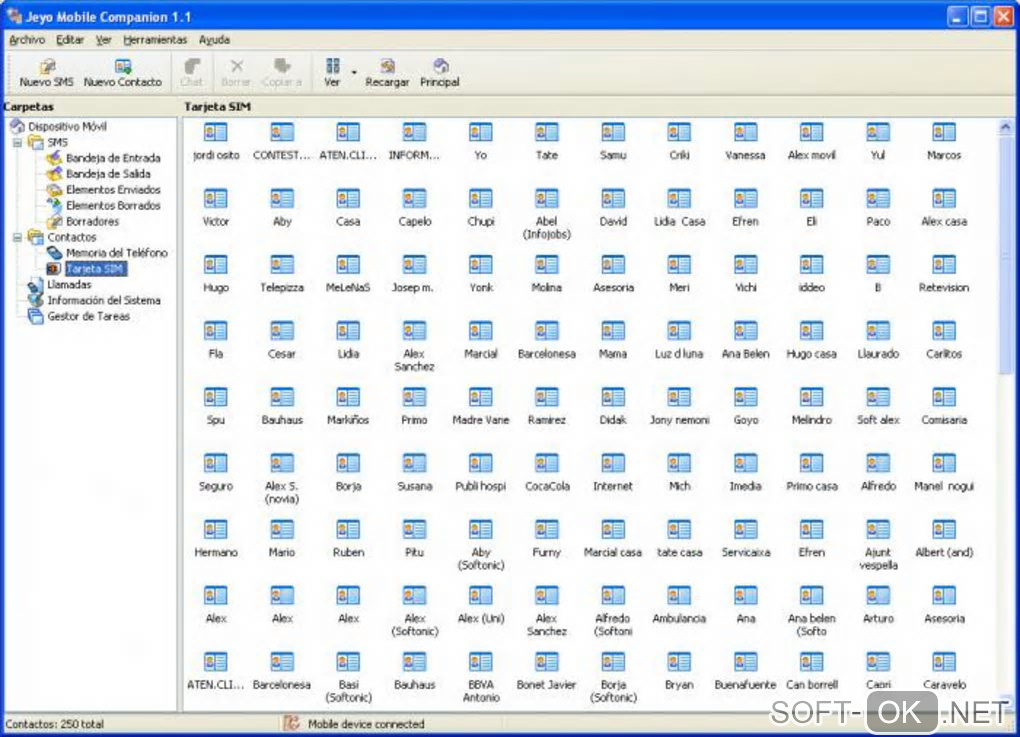Click the Carpetas panel header
This screenshot has height=737, width=1020.
(x=28, y=106)
